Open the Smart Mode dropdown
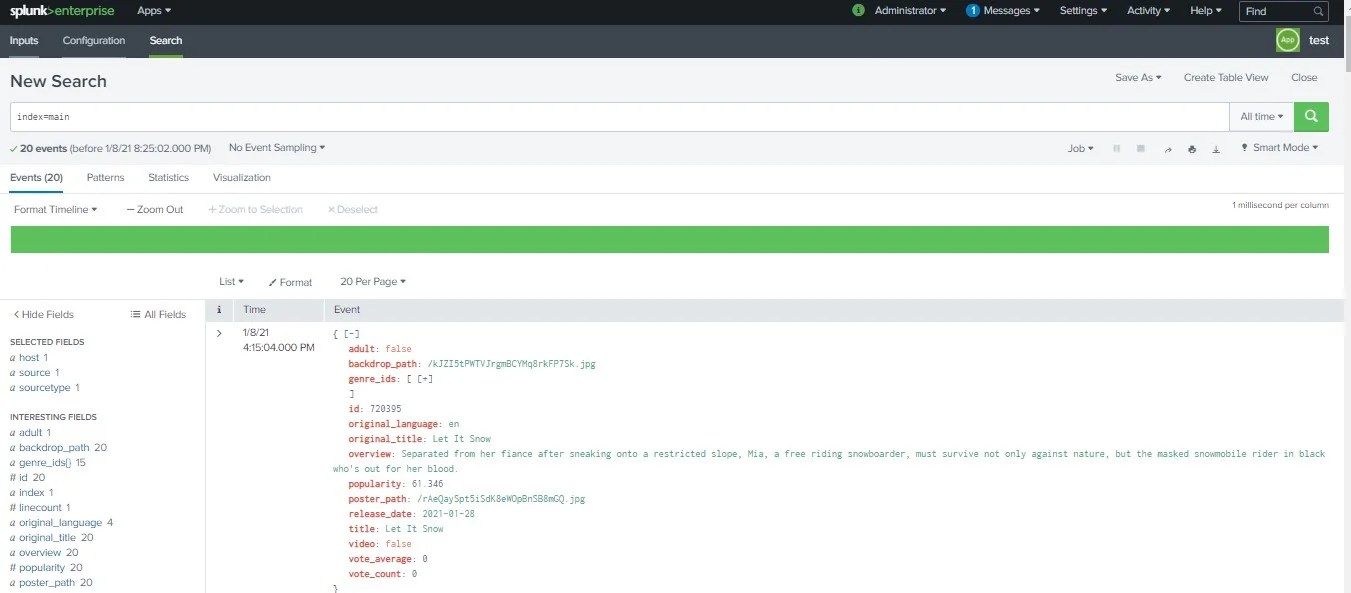This screenshot has height=593, width=1351. [x=1278, y=148]
